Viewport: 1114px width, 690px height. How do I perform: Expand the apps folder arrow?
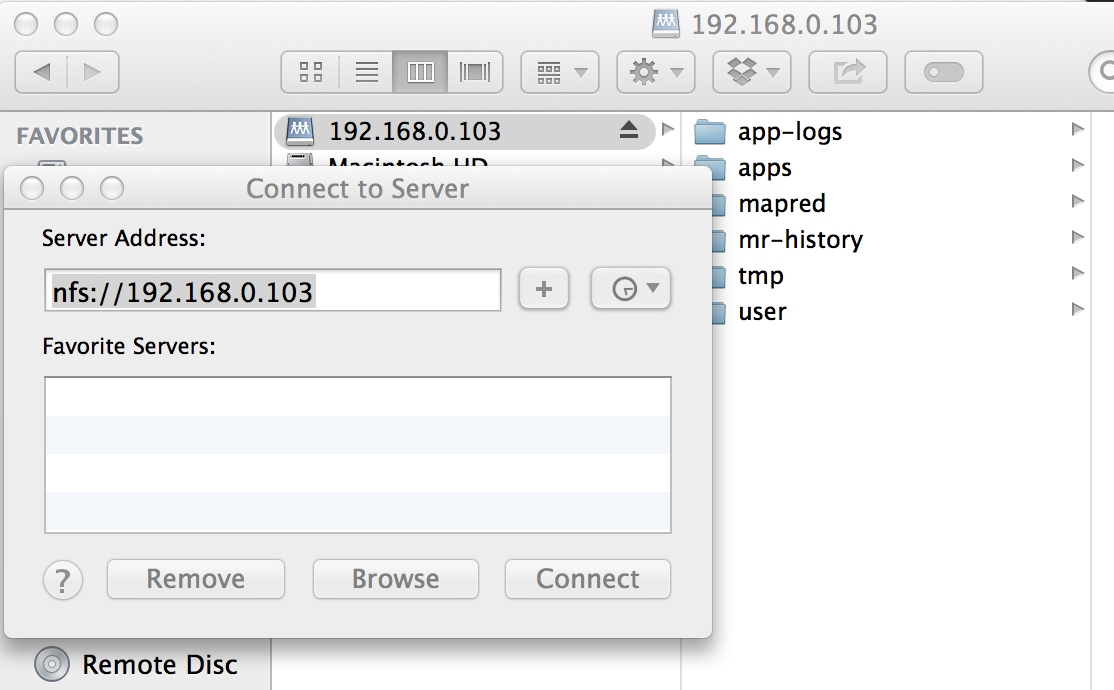(1077, 165)
